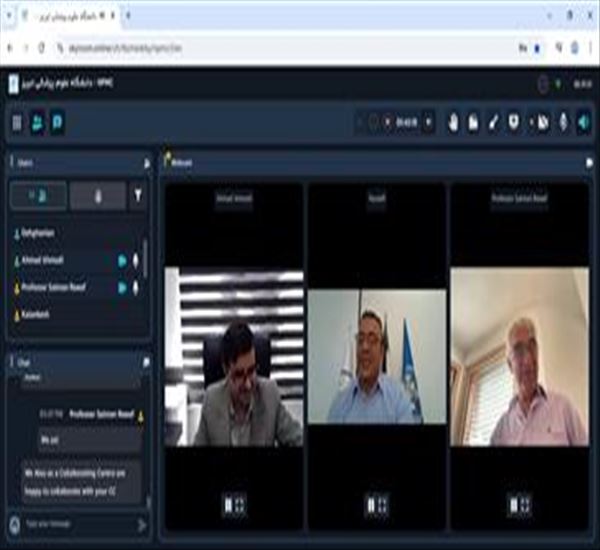Toggle webcam icon on Ahmad's user row
600x550 pixels.
[122, 261]
